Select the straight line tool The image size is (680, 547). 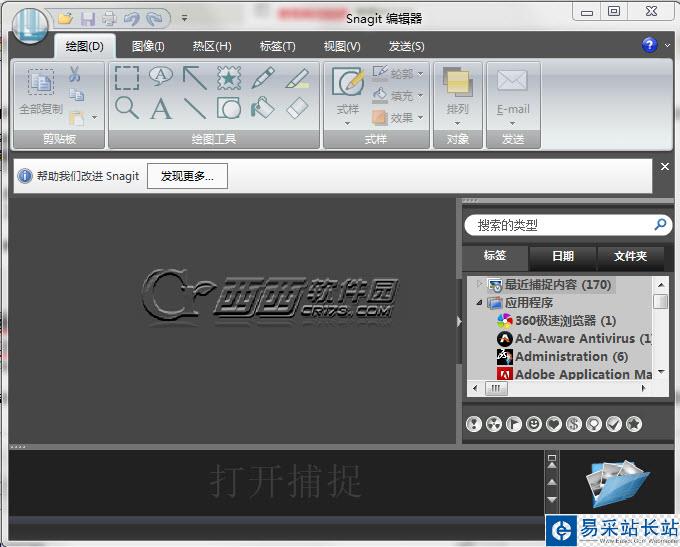click(x=195, y=108)
